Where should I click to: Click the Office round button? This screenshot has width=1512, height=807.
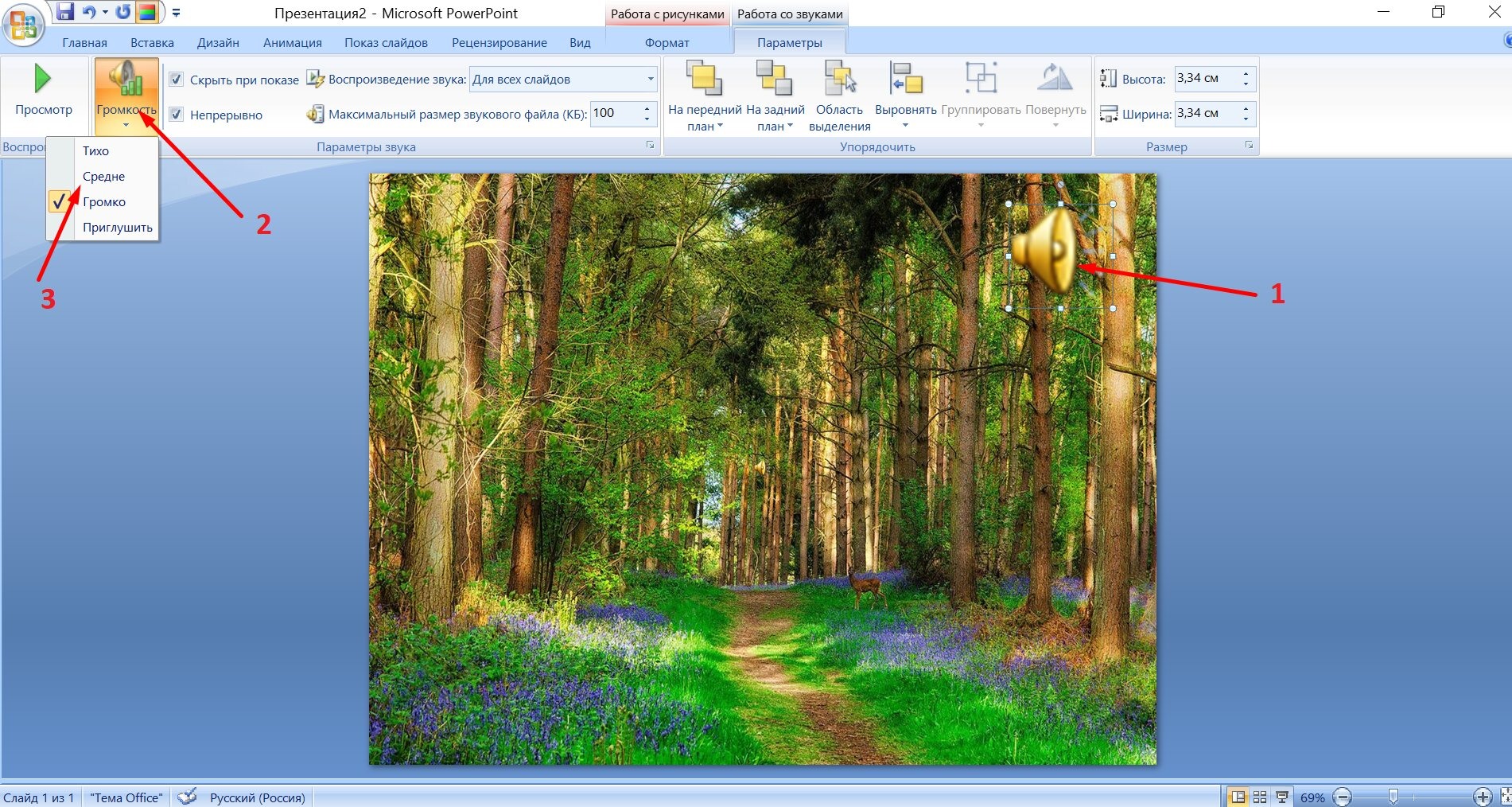point(23,24)
